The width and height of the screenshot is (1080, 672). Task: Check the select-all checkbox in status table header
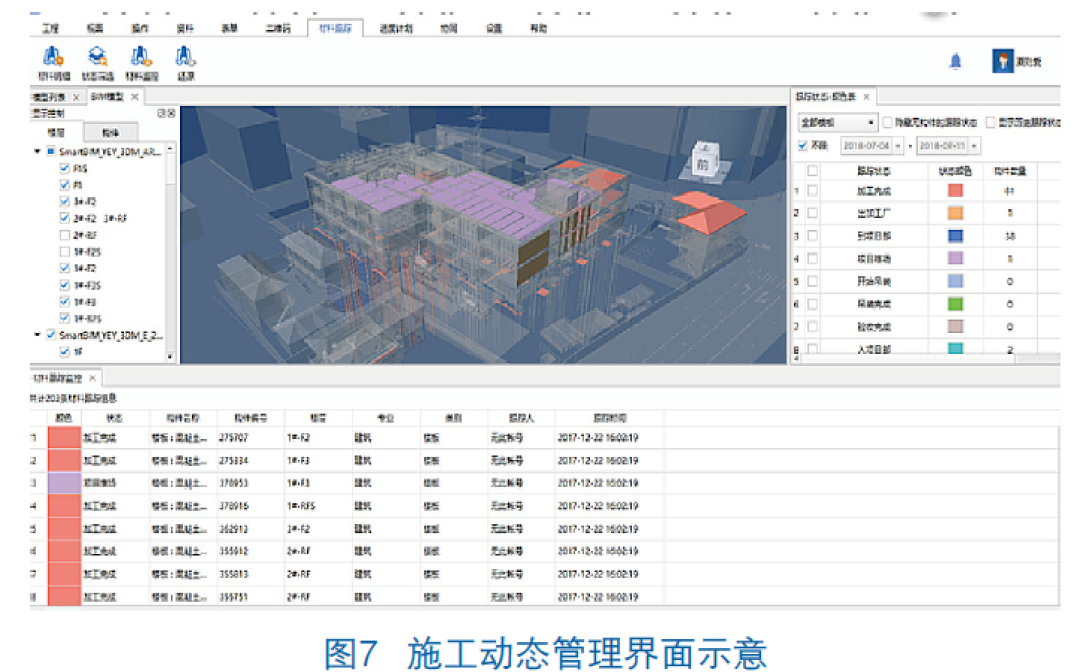[x=813, y=170]
